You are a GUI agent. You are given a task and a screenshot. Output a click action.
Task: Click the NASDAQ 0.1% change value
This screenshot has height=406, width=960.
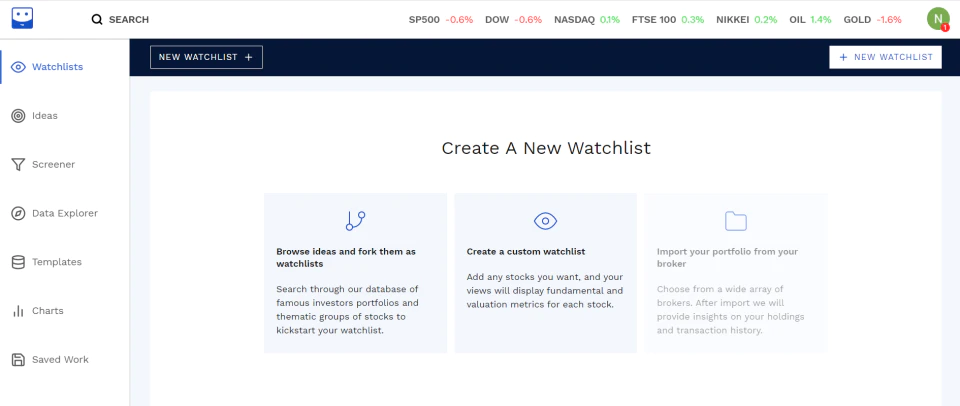pos(610,20)
